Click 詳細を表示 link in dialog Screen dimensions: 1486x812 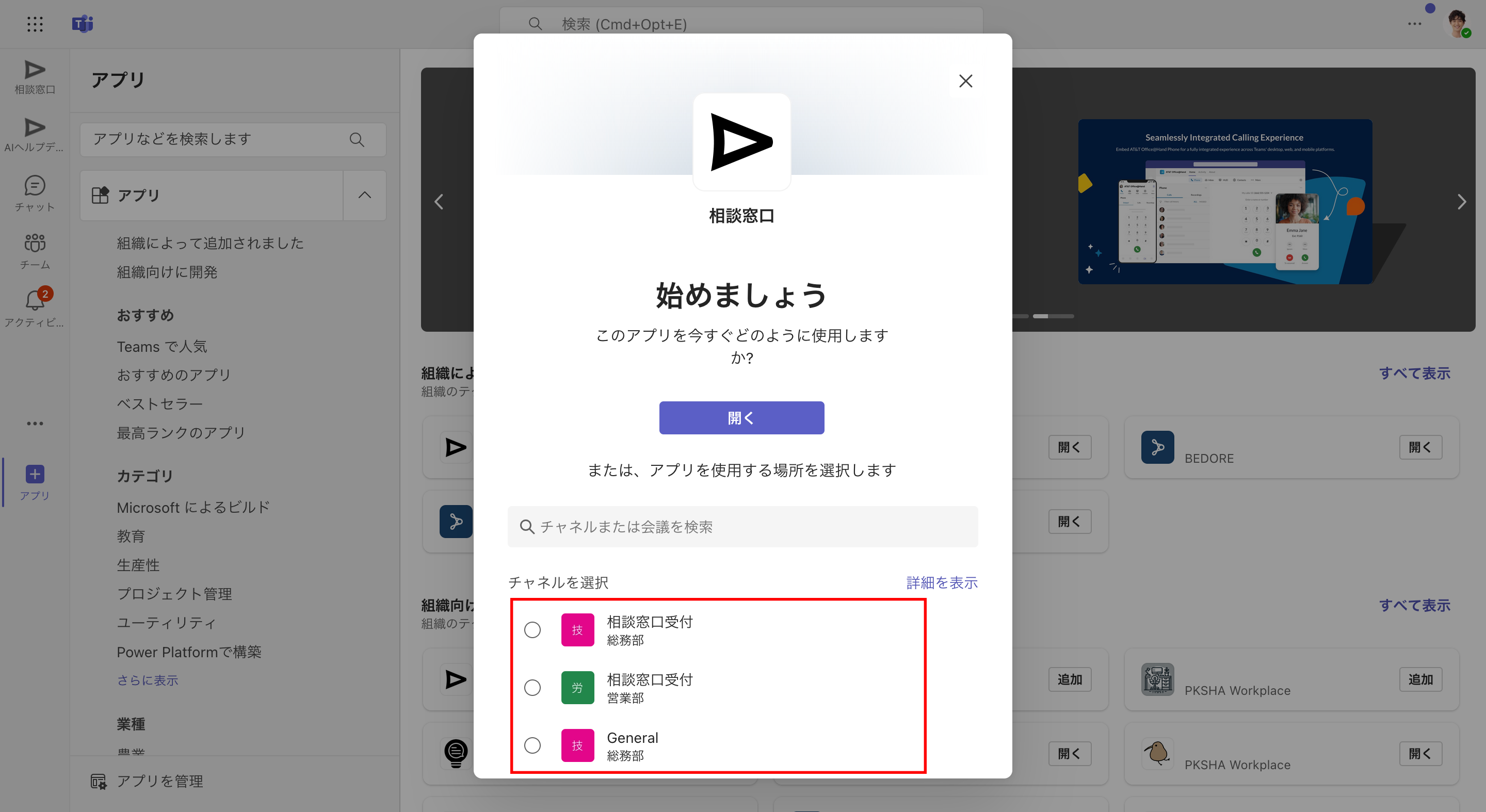point(942,582)
